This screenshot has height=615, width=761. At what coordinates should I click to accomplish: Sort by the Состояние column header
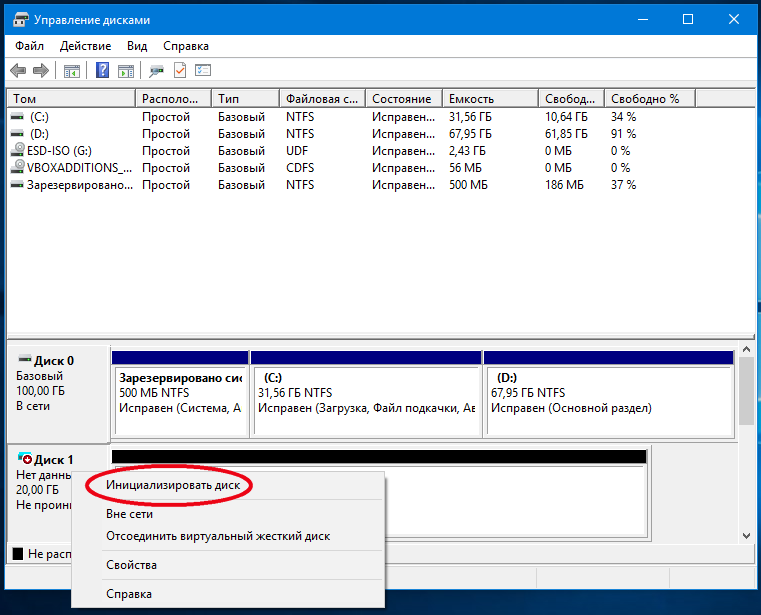[x=404, y=99]
